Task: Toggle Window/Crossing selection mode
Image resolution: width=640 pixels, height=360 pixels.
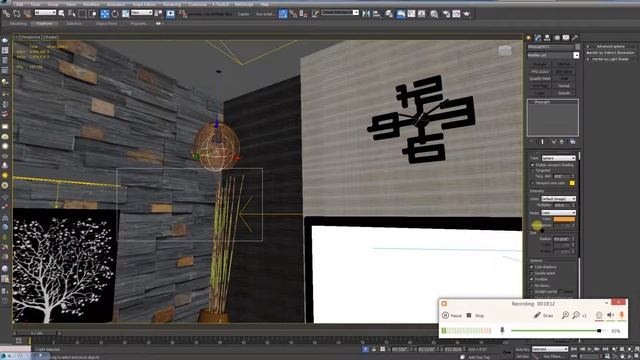Action: coord(93,13)
